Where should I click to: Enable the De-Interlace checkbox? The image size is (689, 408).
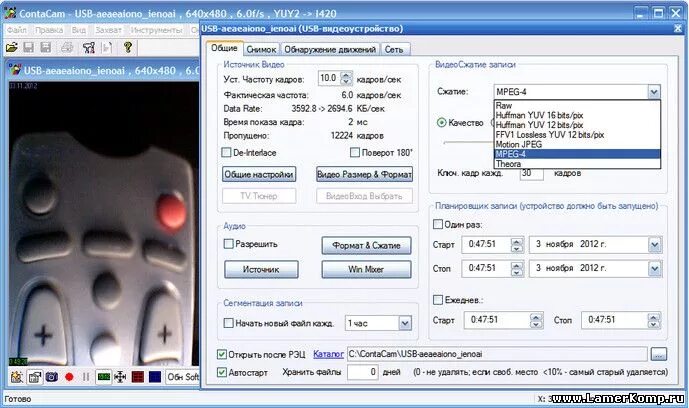226,152
